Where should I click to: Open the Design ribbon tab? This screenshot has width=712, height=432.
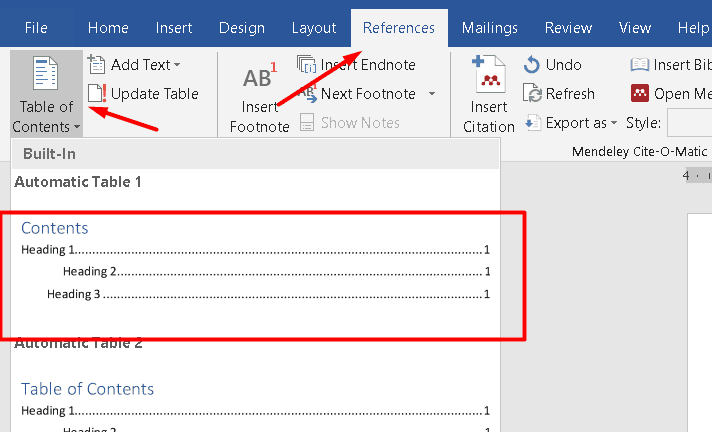tap(240, 28)
